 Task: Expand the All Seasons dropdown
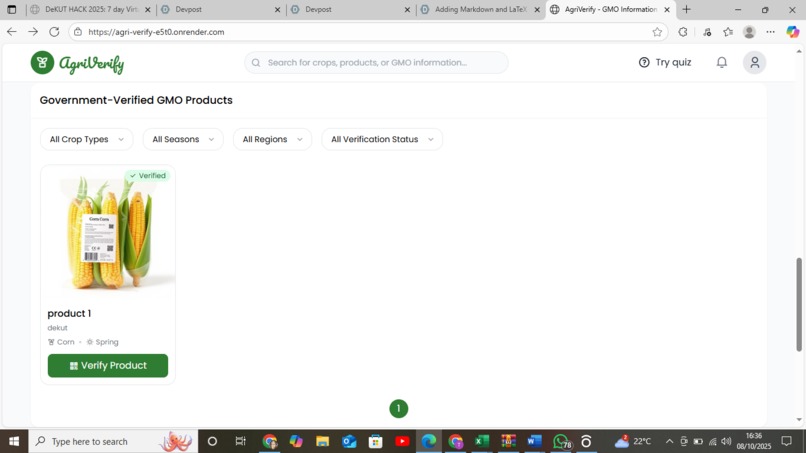(x=183, y=139)
